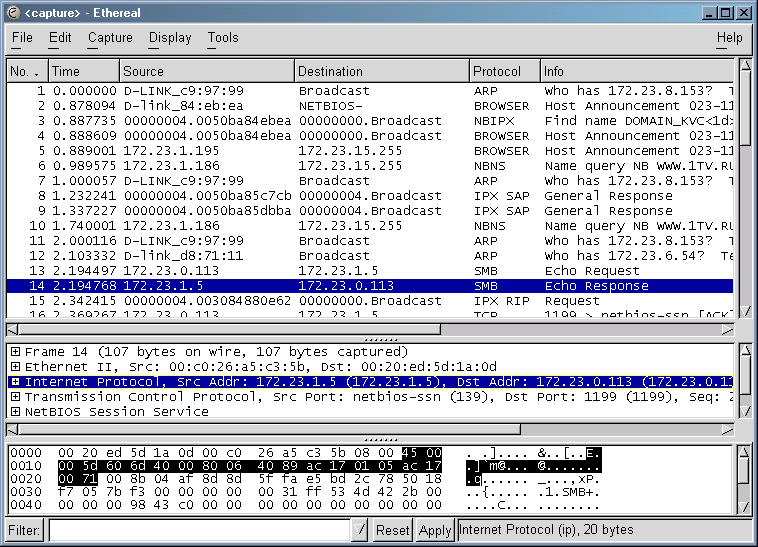This screenshot has width=758, height=547.
Task: Open the File menu
Action: point(22,38)
